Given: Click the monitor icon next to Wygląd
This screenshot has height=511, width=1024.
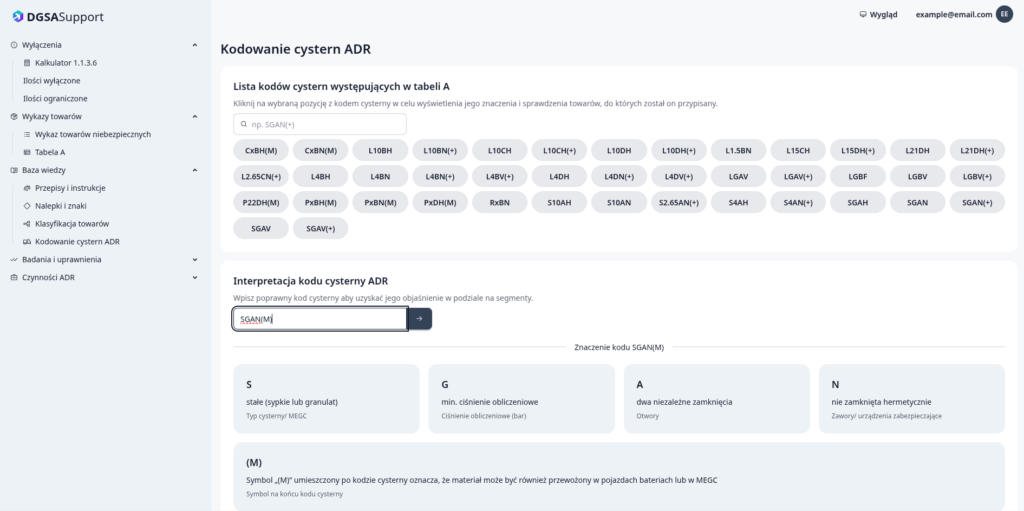Looking at the screenshot, I should (863, 14).
